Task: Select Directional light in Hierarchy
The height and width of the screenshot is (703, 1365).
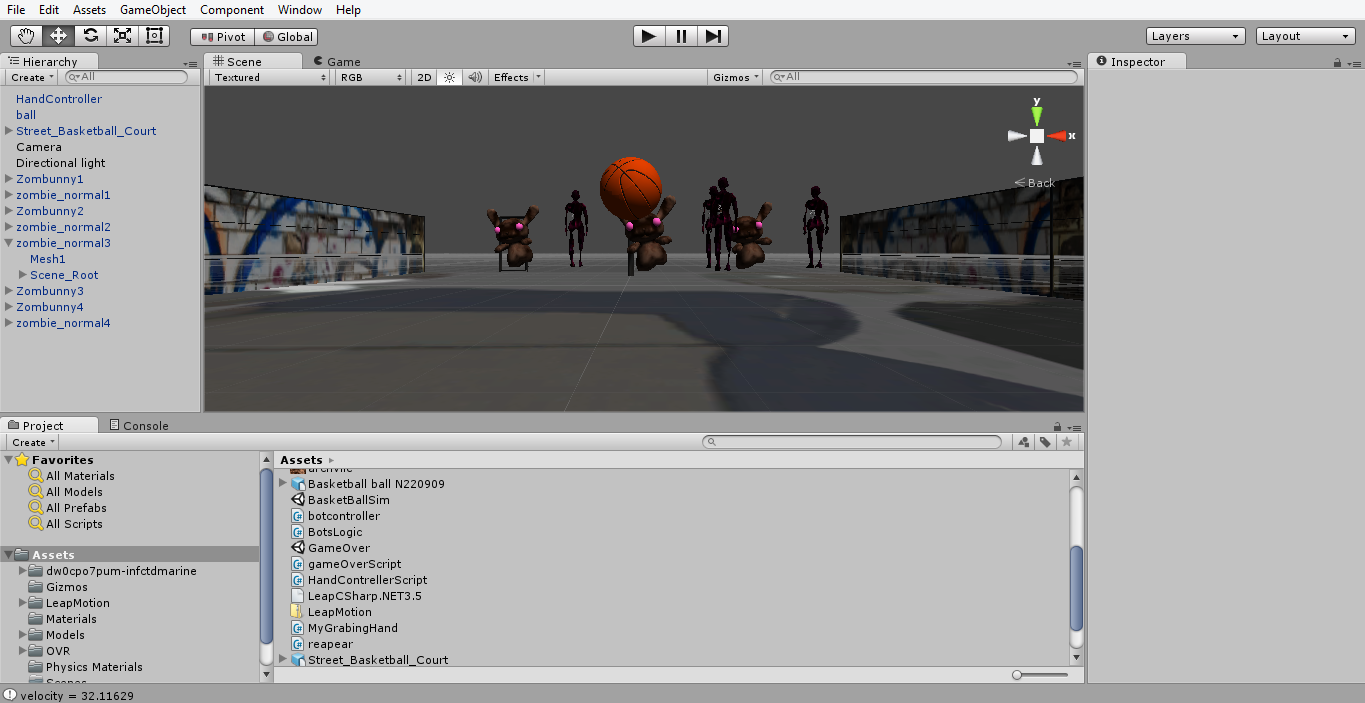Action: (x=60, y=163)
